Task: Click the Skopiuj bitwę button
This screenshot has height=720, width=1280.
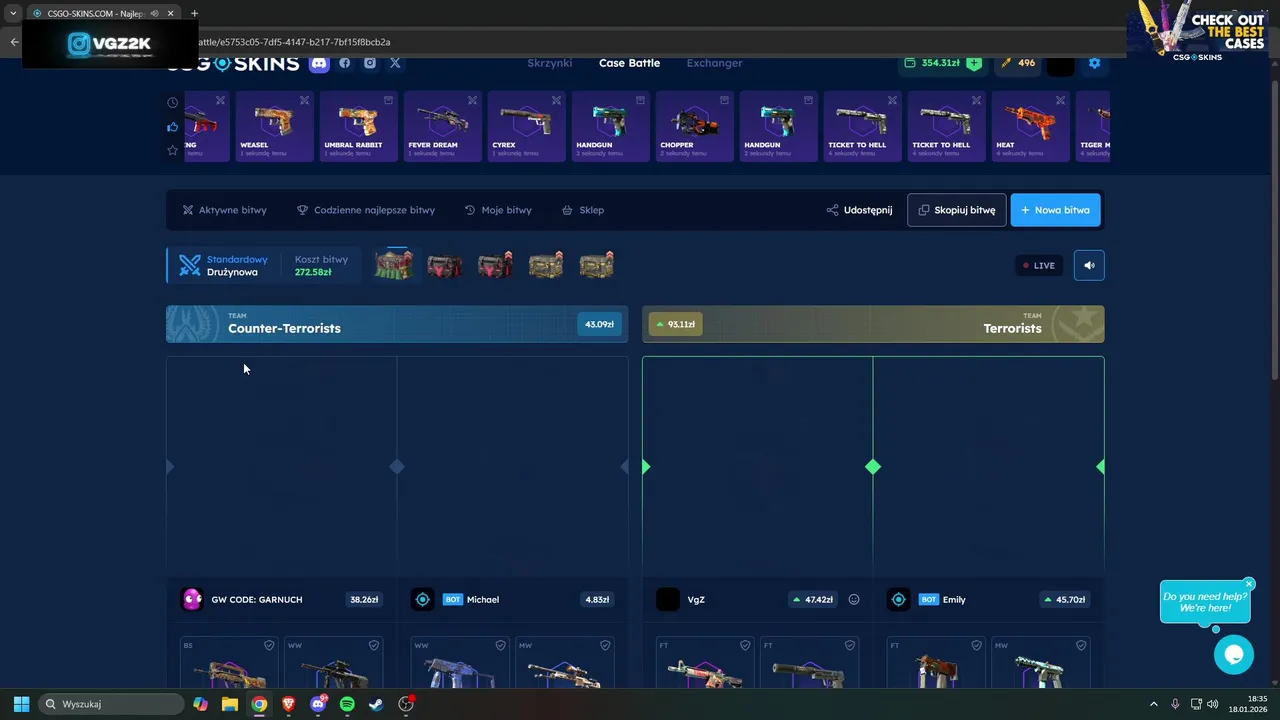Action: [957, 210]
